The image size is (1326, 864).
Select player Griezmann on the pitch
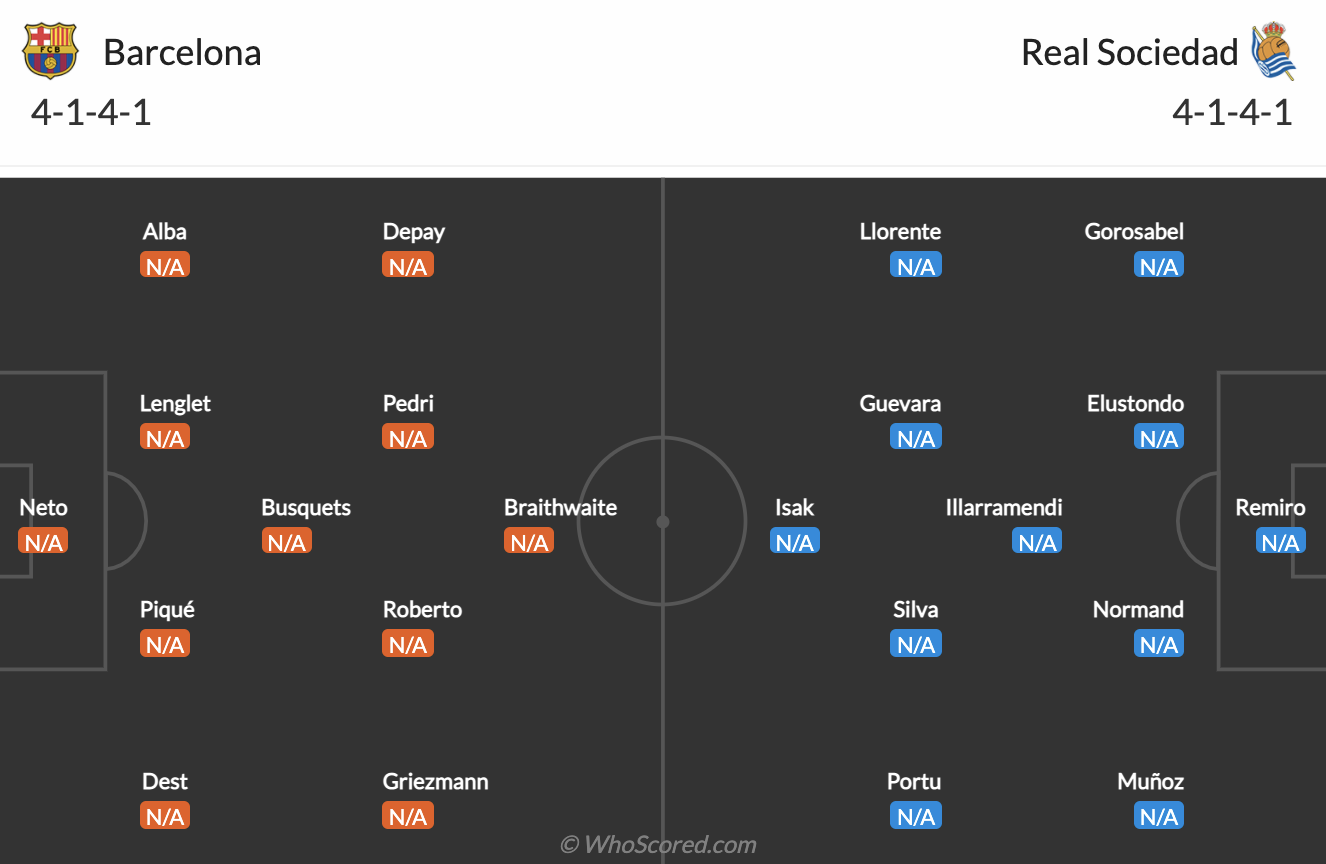tap(435, 782)
